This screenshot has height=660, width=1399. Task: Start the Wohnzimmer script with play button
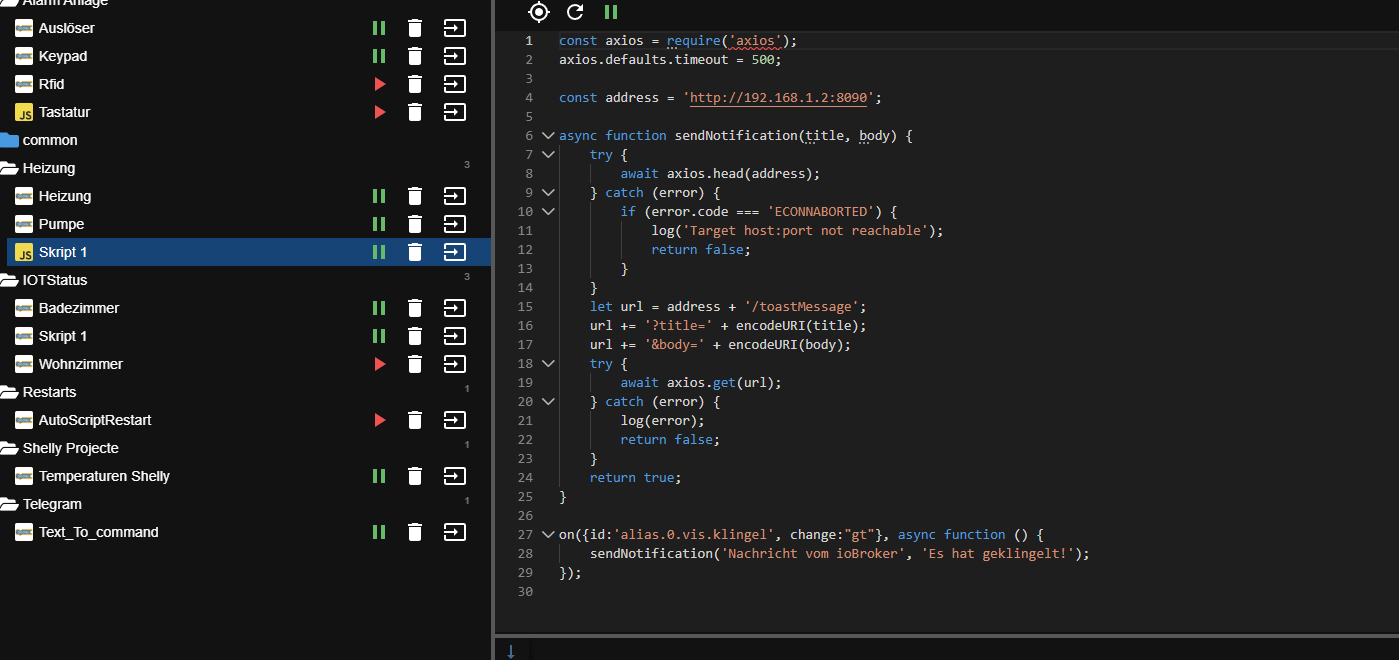click(379, 364)
